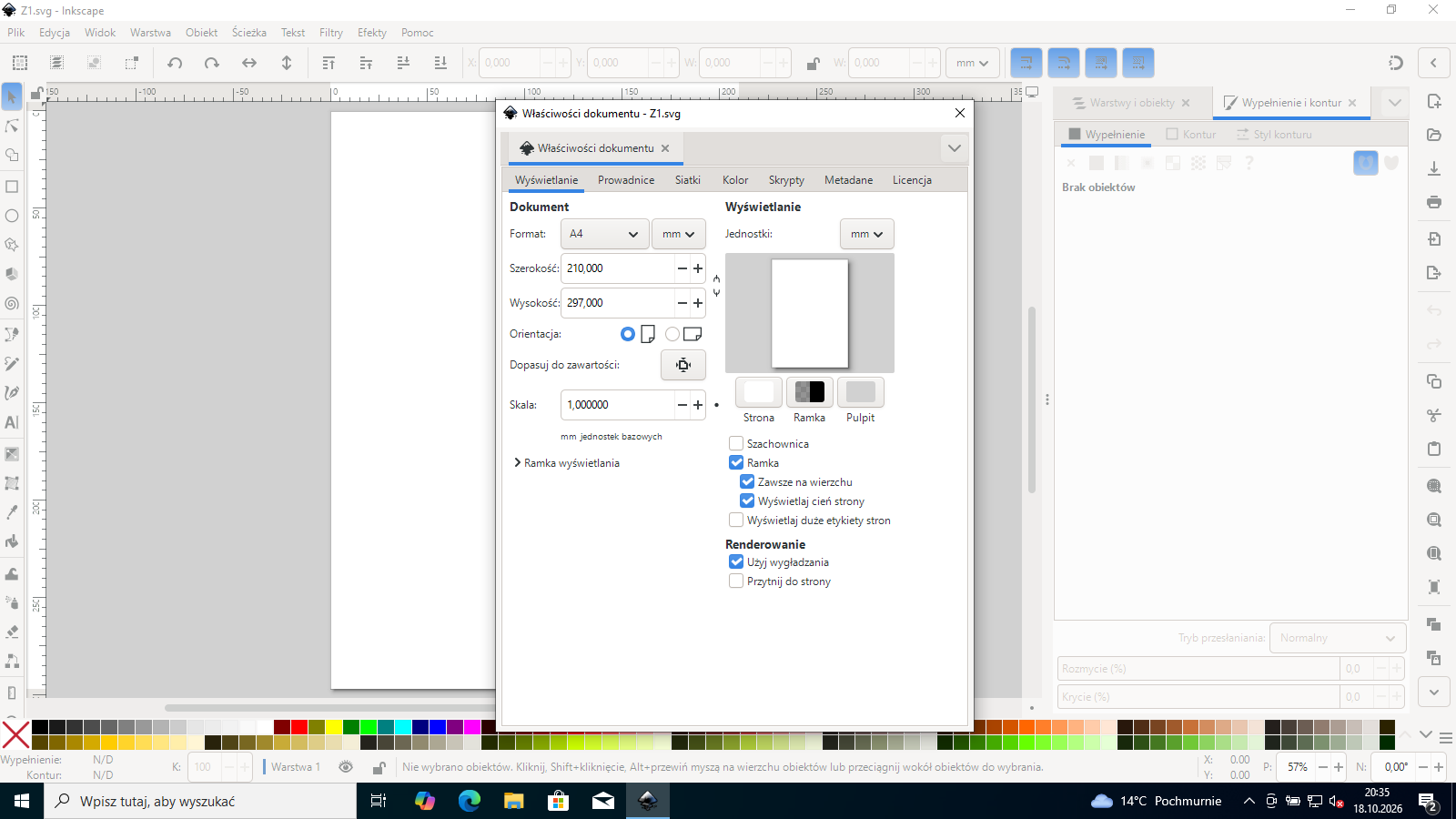Click the fit page to content button
This screenshot has width=1456, height=819.
[683, 365]
